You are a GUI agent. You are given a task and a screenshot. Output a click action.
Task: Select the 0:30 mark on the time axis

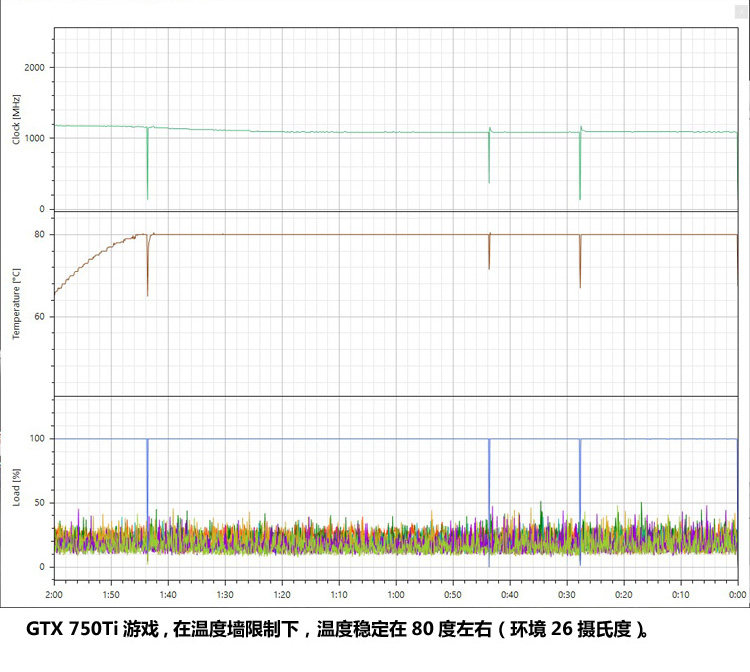567,595
